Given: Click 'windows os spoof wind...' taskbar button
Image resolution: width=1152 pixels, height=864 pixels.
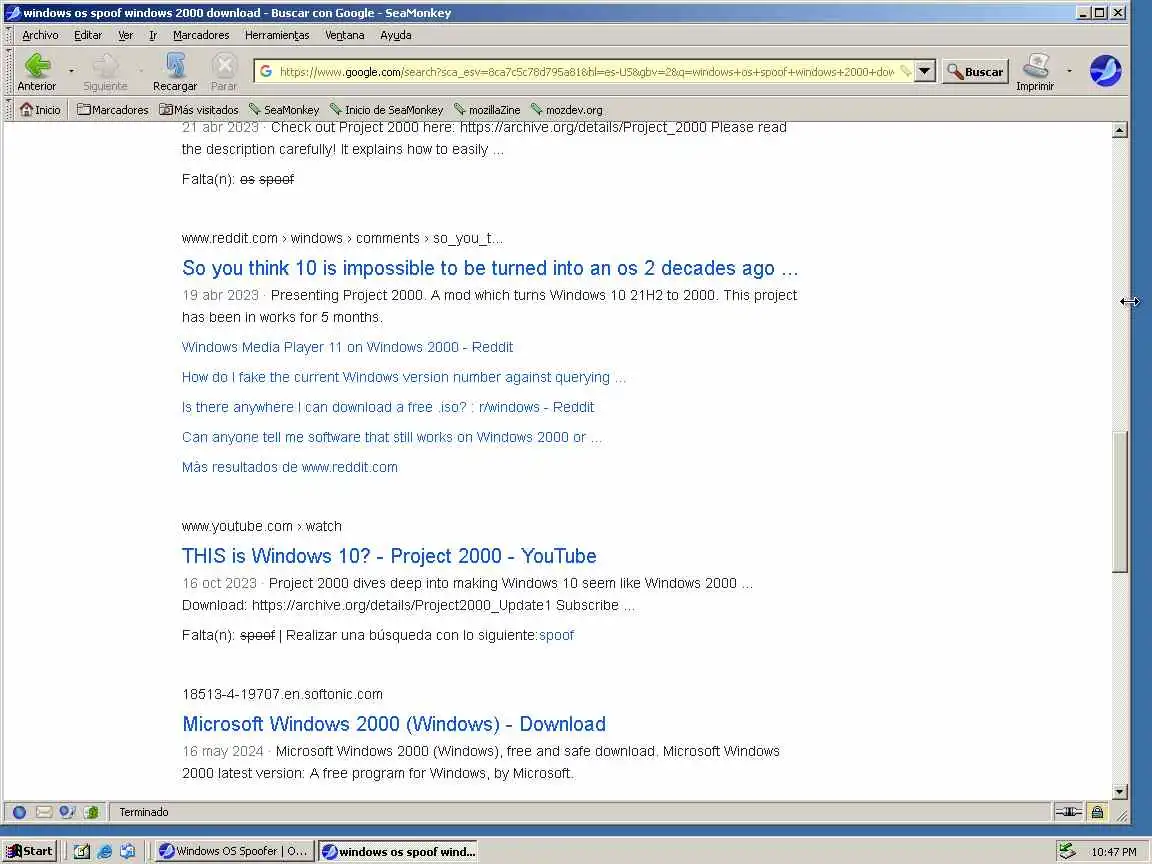Looking at the screenshot, I should click(x=398, y=852).
